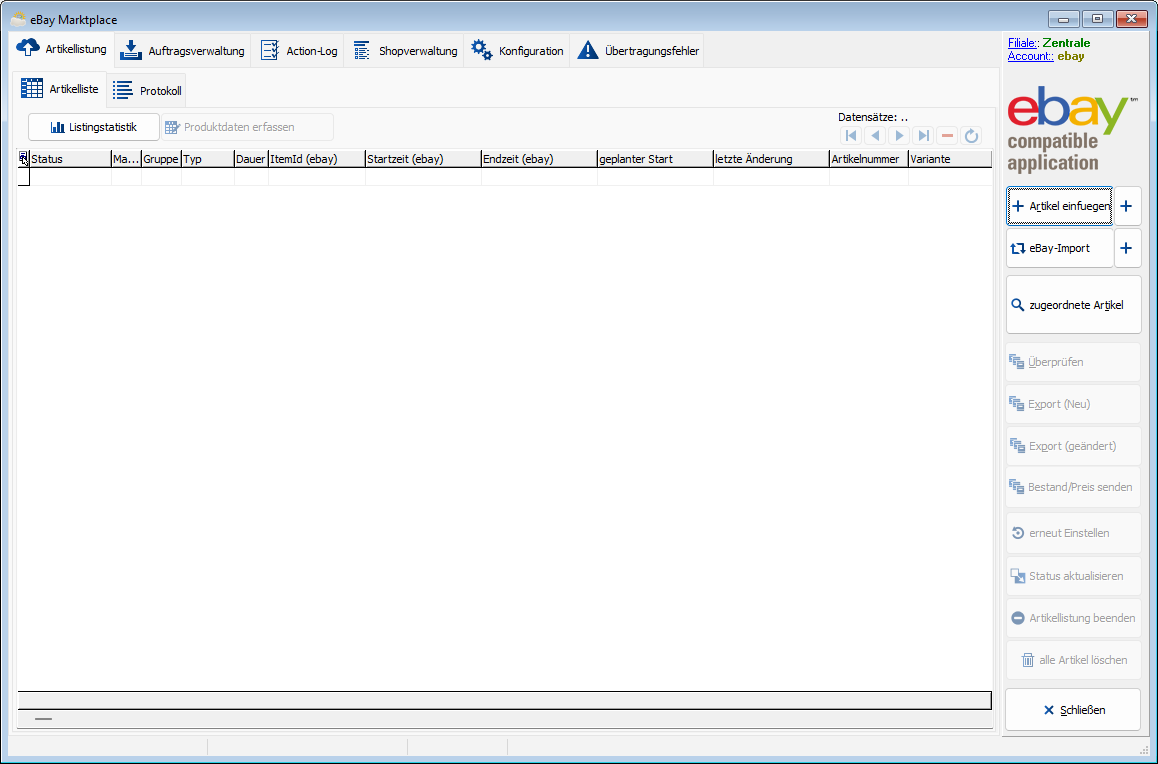Show the Übertragungsfehler tab
Screen dimensions: 1158x764
(637, 51)
